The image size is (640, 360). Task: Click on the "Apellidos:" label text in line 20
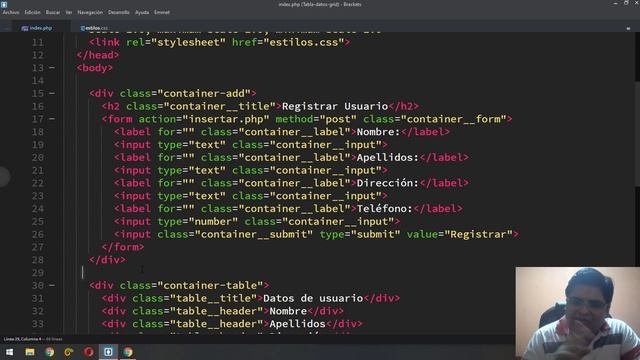[388, 158]
